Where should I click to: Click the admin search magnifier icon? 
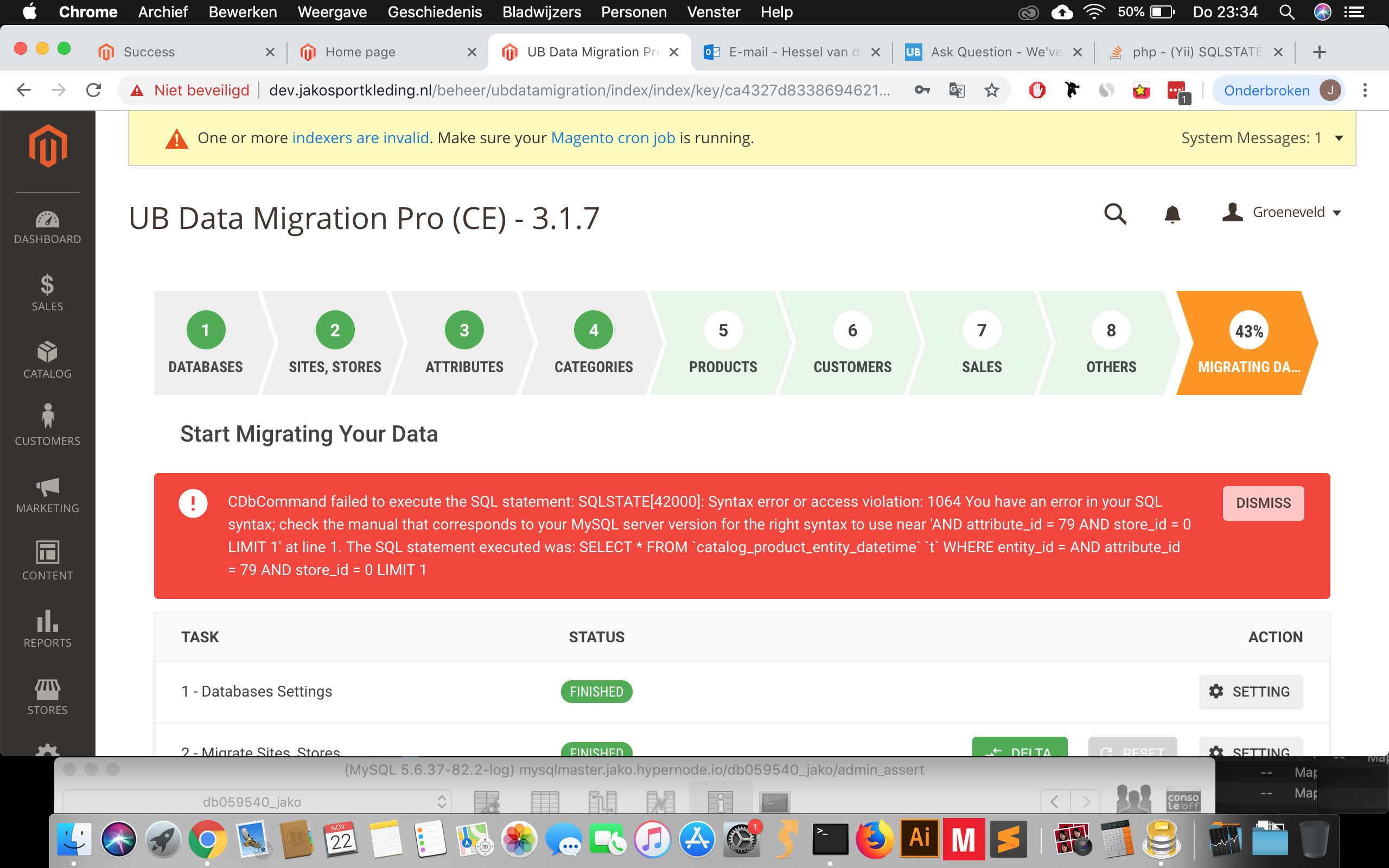pos(1115,214)
